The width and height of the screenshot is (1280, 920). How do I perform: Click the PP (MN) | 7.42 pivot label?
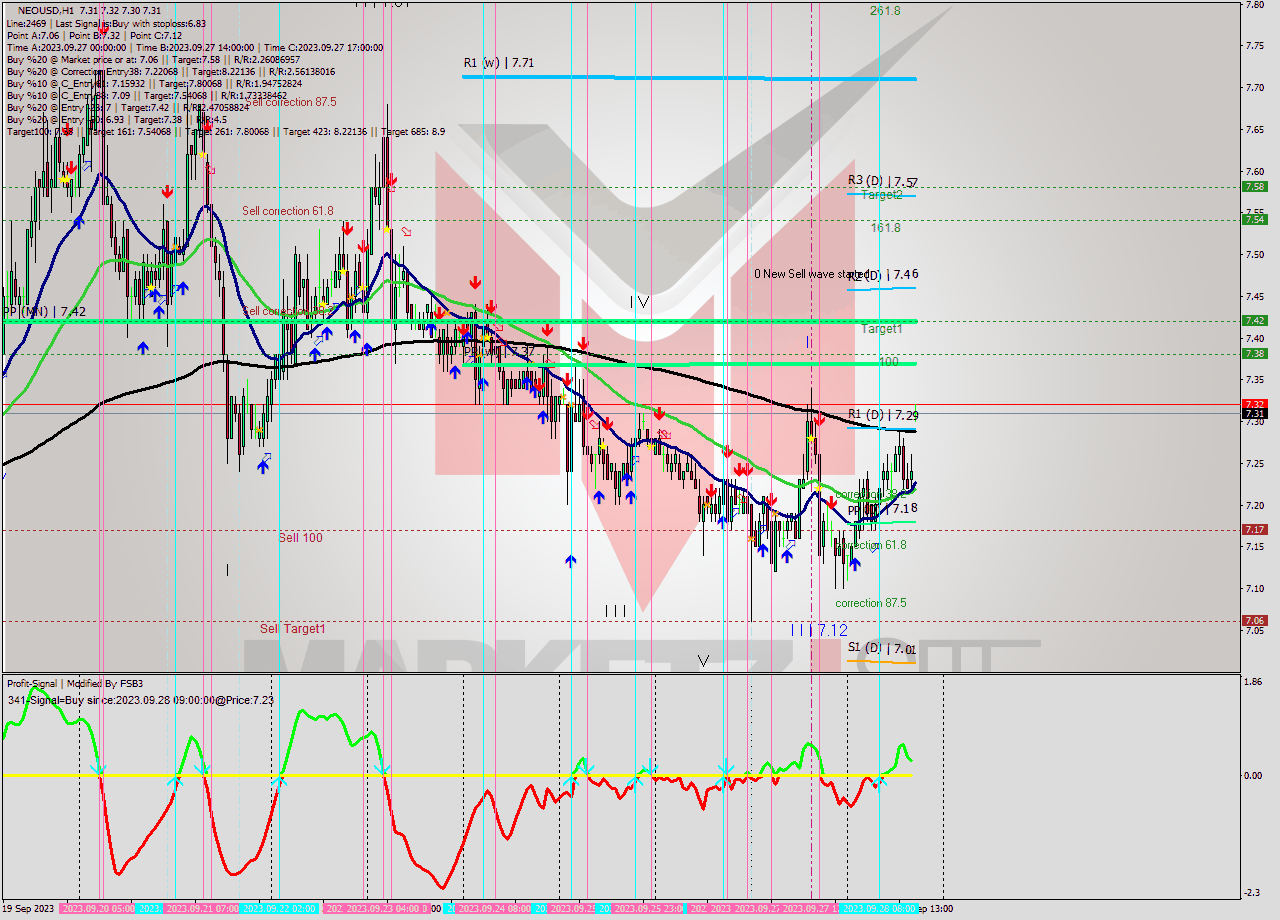[x=44, y=312]
